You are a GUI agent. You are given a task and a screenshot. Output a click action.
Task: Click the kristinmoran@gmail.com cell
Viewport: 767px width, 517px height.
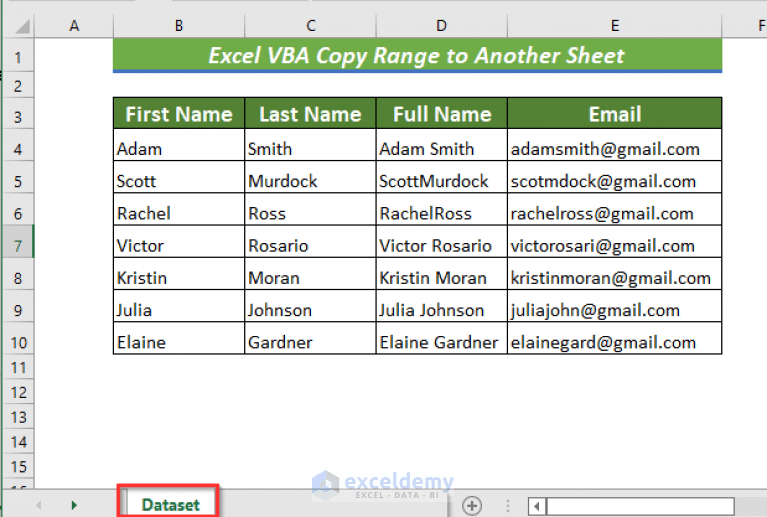click(614, 274)
